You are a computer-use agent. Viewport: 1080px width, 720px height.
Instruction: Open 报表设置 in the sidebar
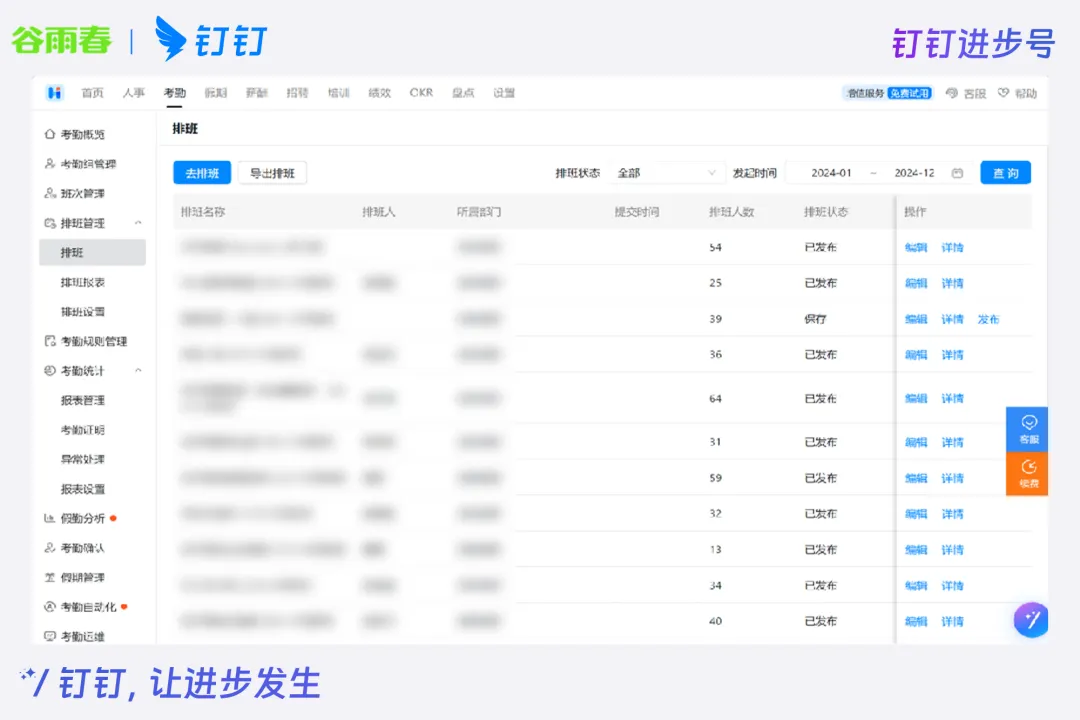83,489
